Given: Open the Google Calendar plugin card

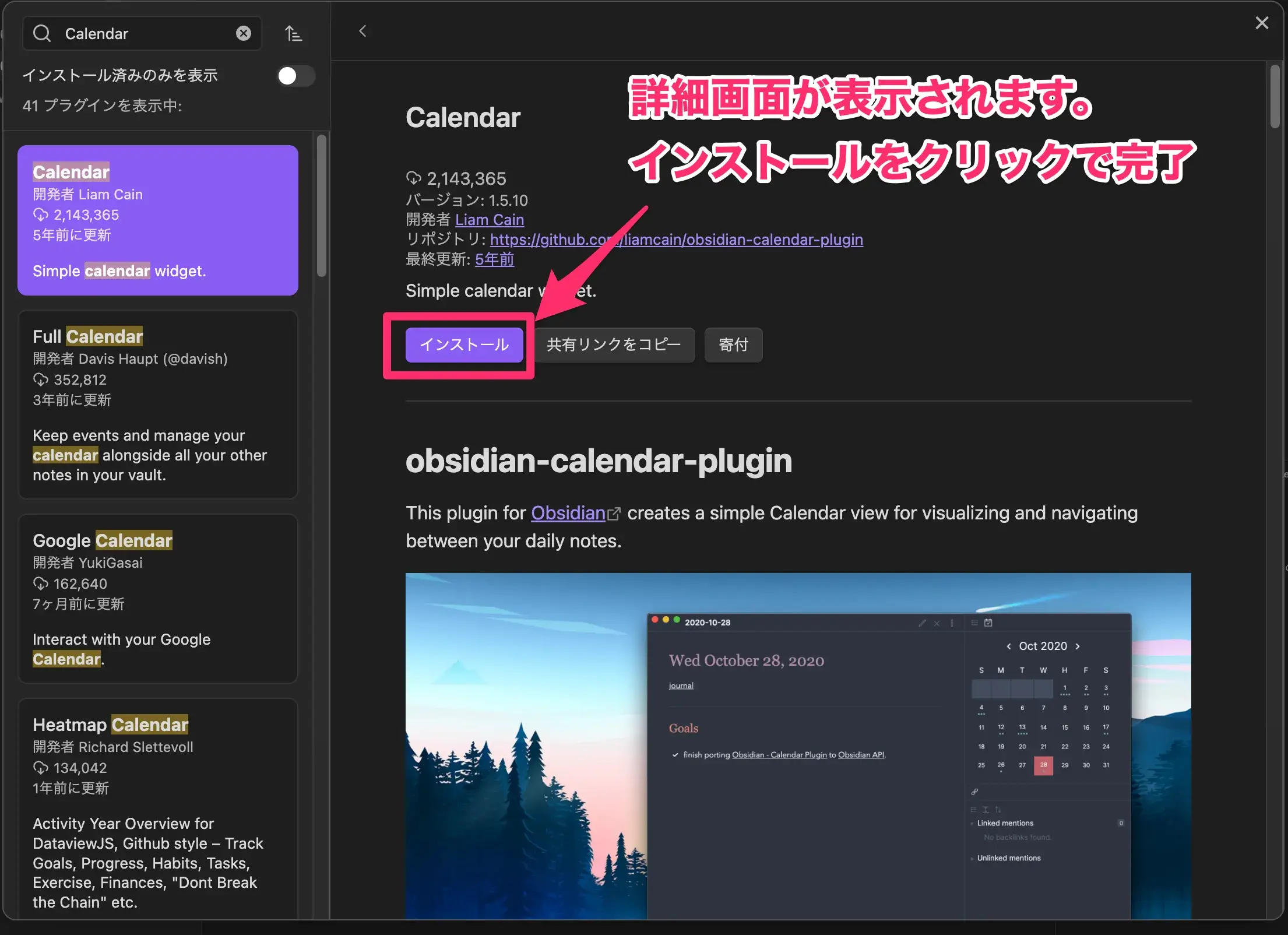Looking at the screenshot, I should point(158,599).
